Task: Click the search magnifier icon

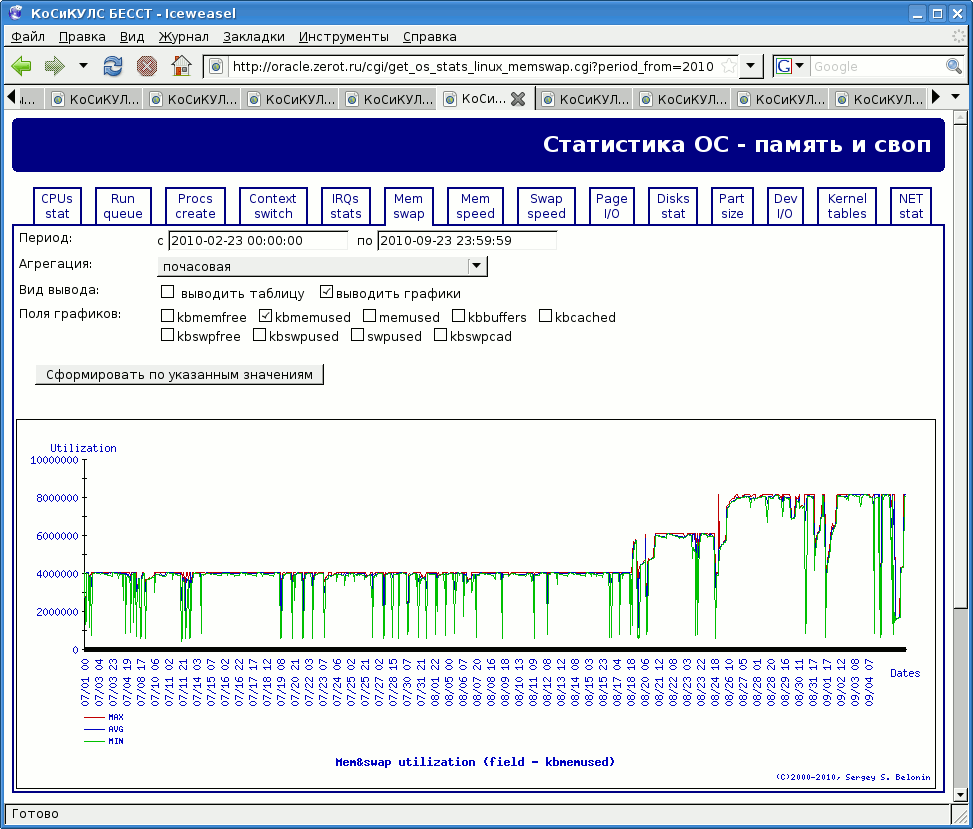Action: click(x=954, y=66)
